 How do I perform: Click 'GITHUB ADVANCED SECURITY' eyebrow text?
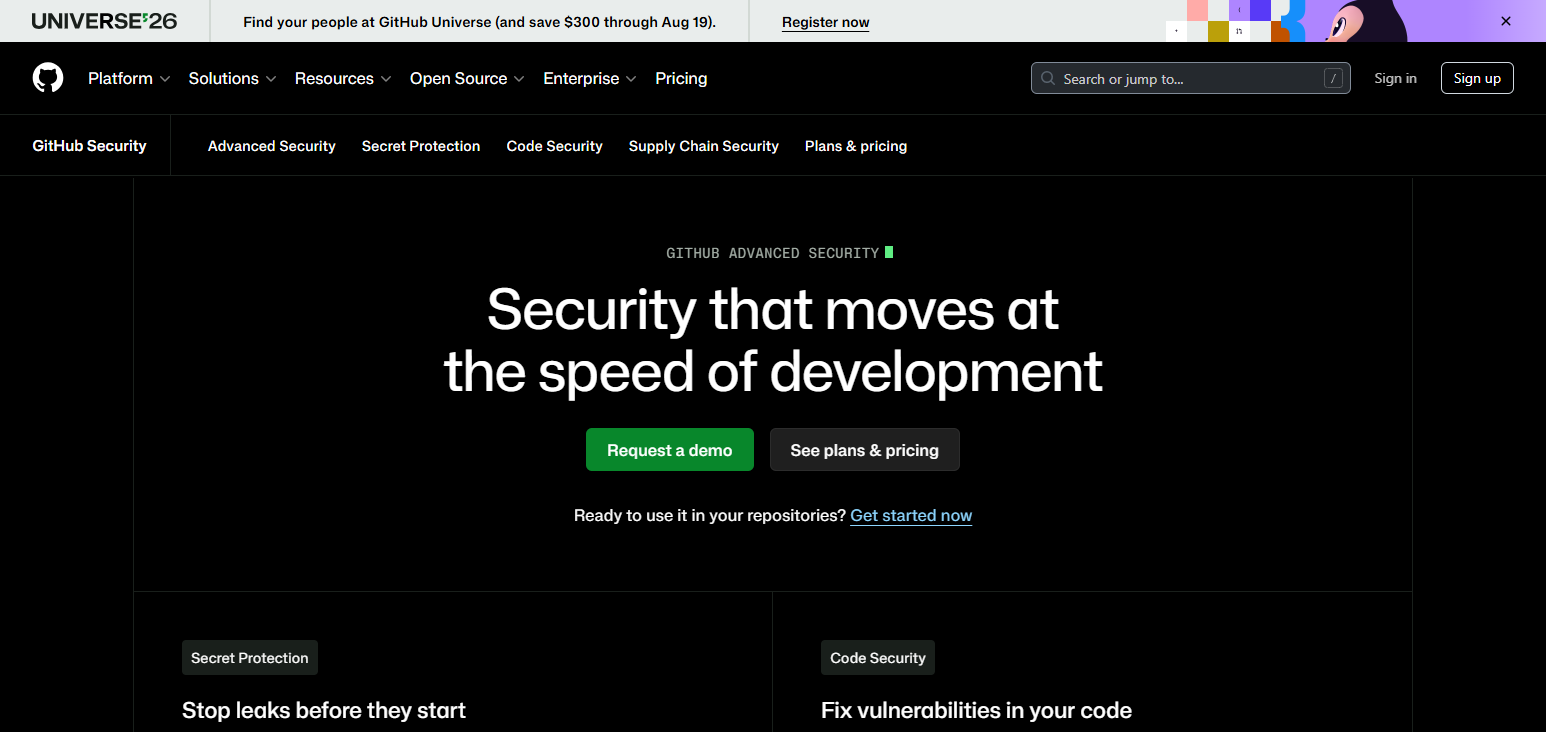[773, 253]
